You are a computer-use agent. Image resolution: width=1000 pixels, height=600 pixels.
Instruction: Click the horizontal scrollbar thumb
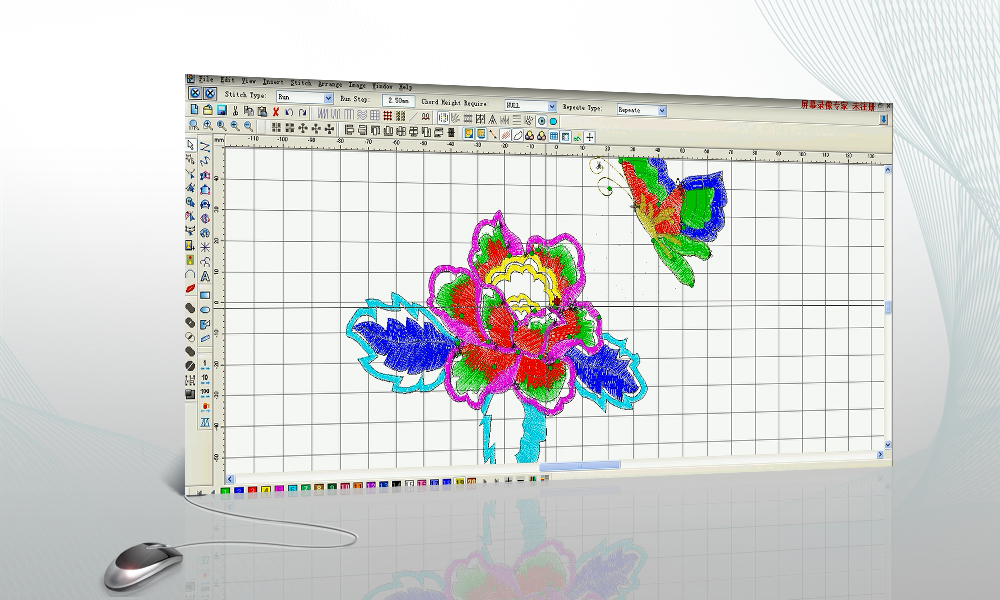580,465
